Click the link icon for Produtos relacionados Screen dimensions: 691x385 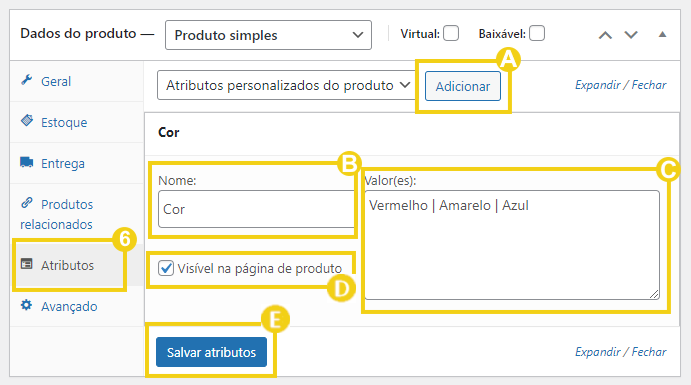26,203
